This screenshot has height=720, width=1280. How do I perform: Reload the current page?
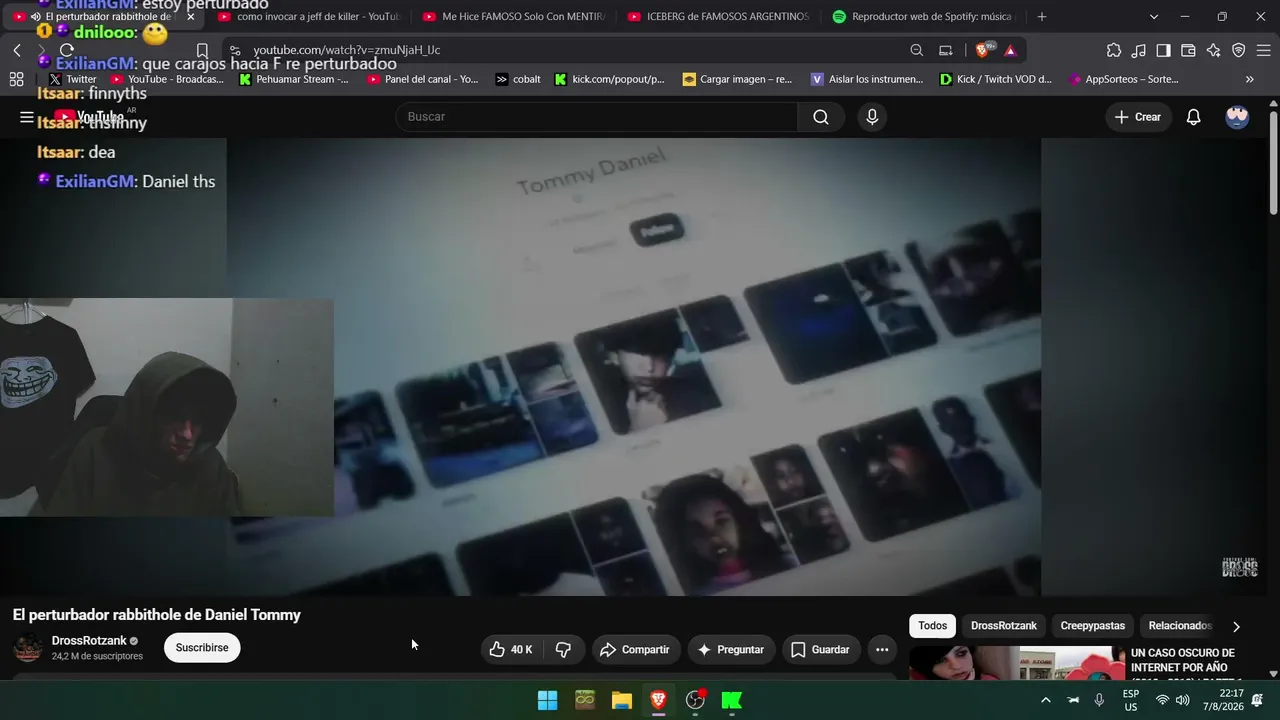(67, 50)
